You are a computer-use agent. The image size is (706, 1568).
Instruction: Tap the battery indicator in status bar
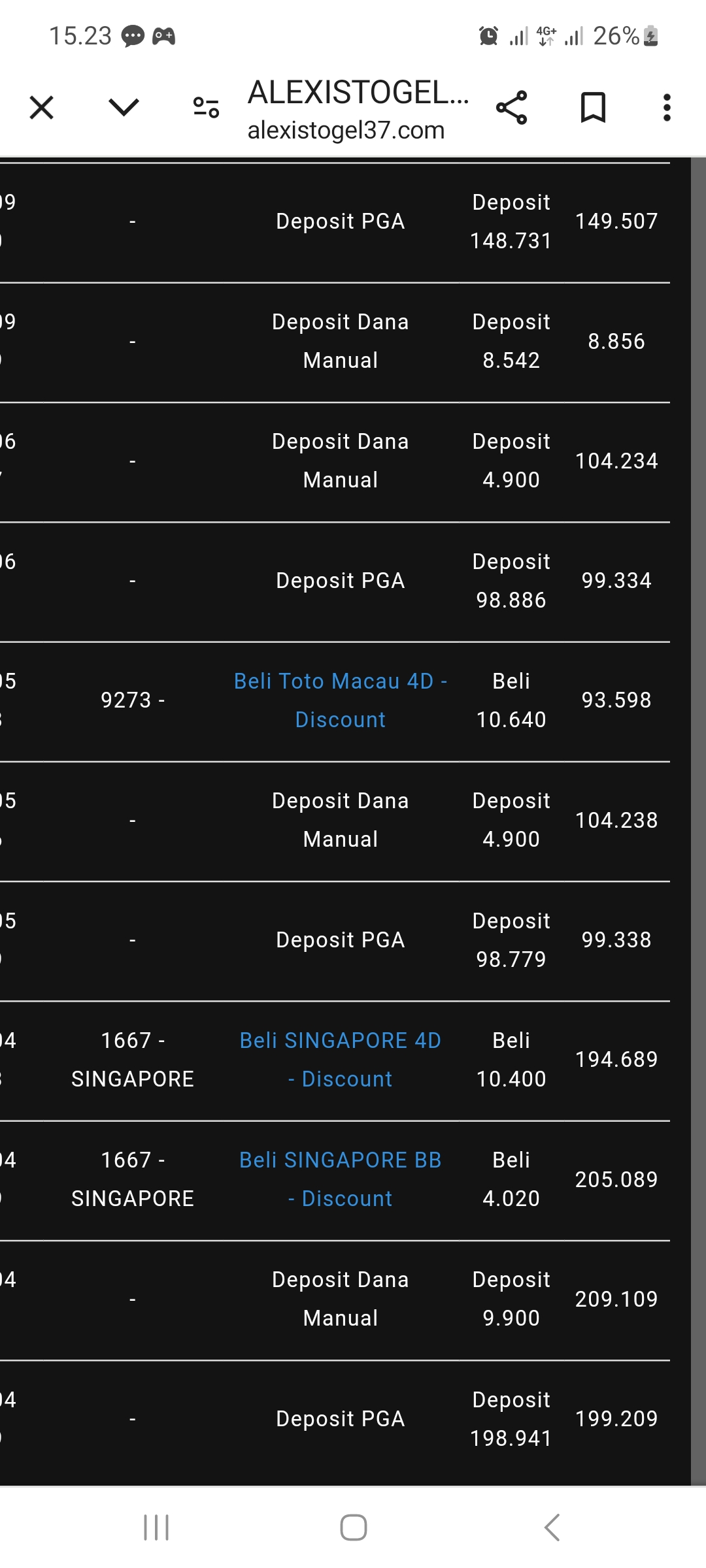(x=651, y=36)
